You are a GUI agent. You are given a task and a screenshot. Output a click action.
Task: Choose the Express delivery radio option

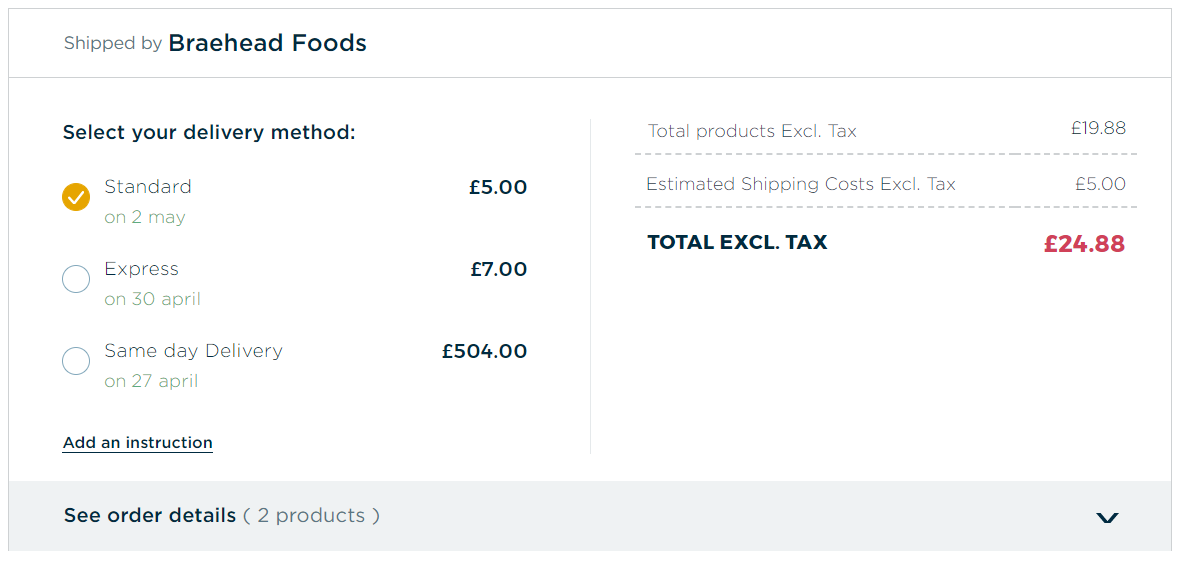[x=76, y=280]
